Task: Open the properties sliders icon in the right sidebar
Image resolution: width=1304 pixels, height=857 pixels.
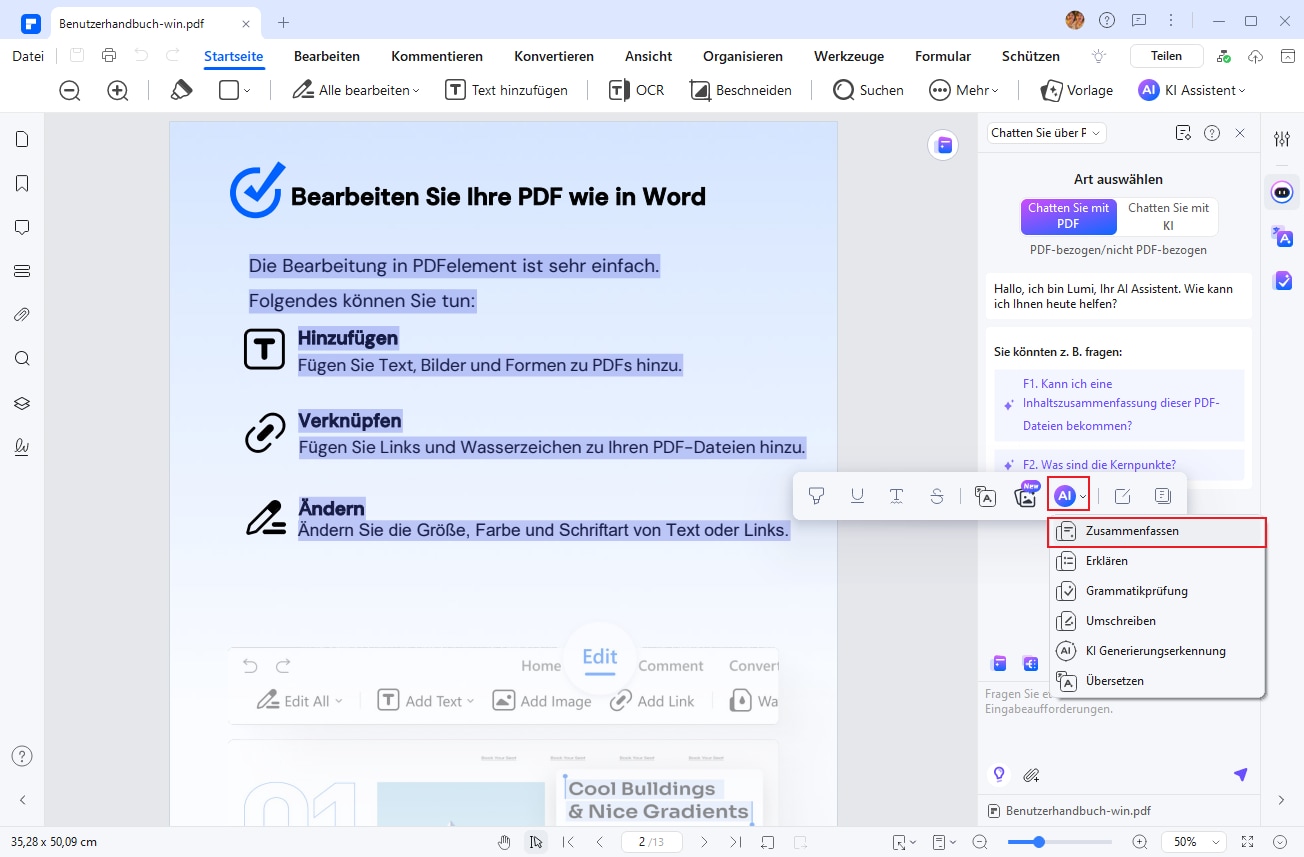Action: pyautogui.click(x=1282, y=139)
